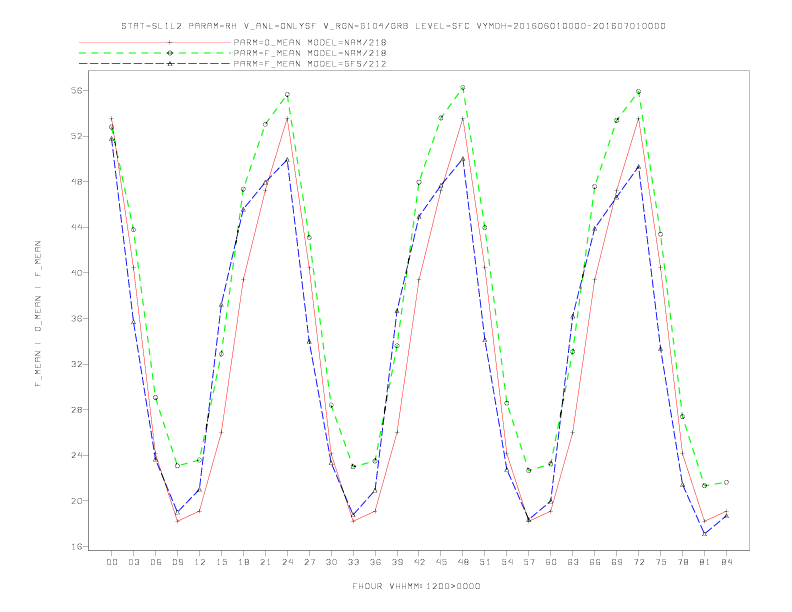This screenshot has height=612, width=792.
Task: Click the x-axis forecast hour label 30
Action: click(x=331, y=562)
